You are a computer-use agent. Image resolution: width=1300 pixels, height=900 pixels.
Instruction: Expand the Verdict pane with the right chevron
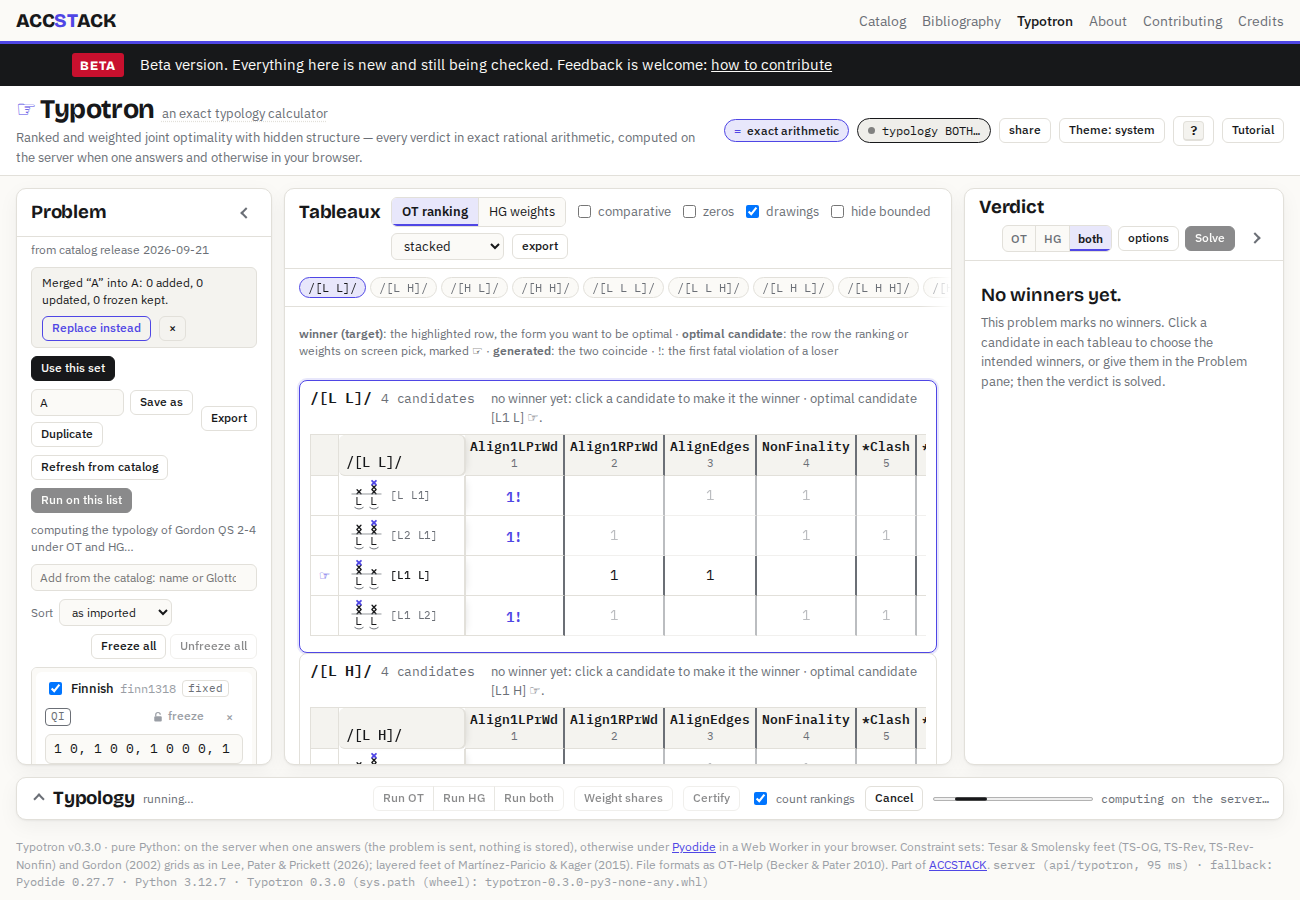pyautogui.click(x=1257, y=238)
